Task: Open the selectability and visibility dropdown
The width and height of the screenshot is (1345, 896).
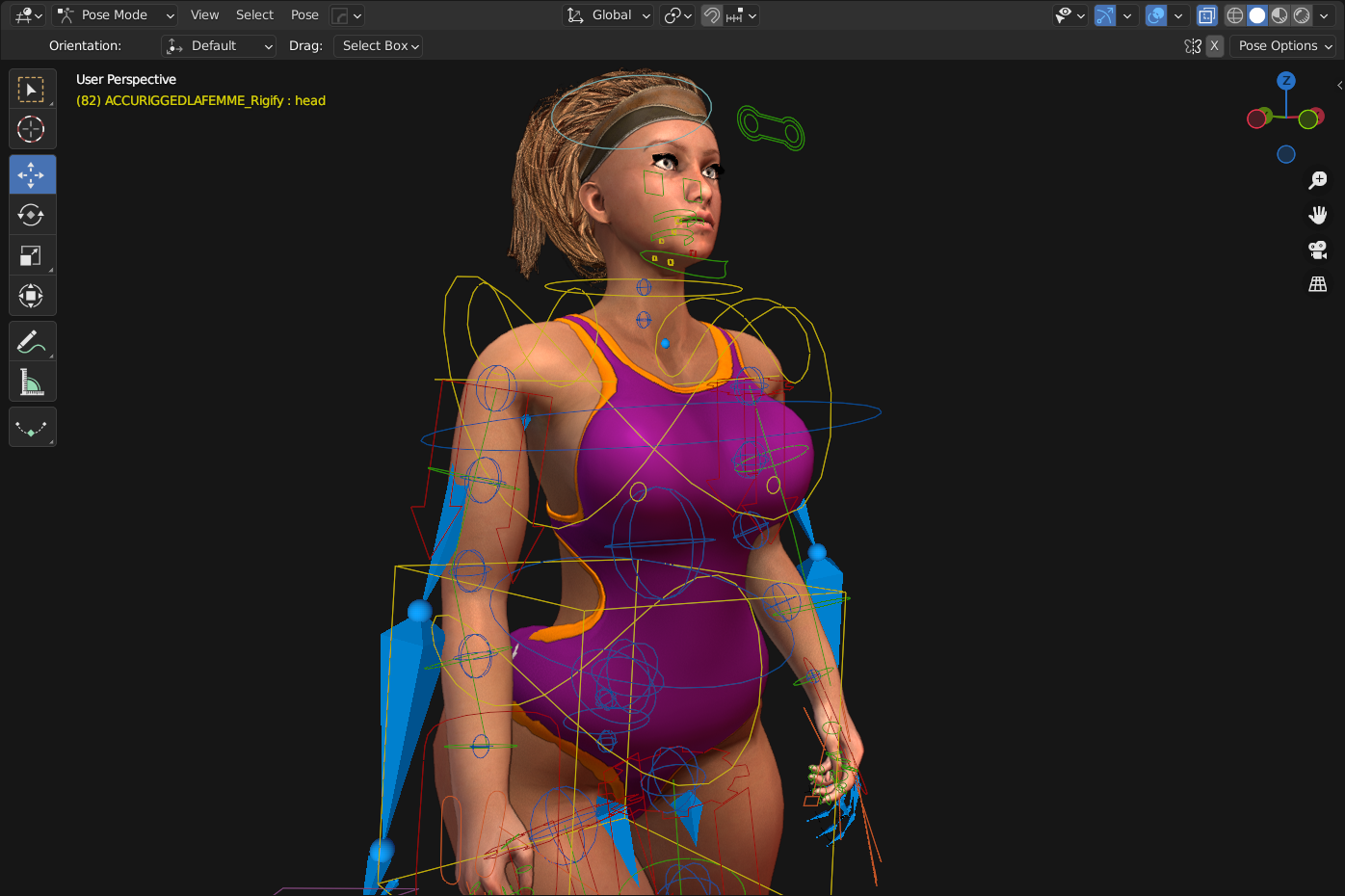Action: [1069, 15]
